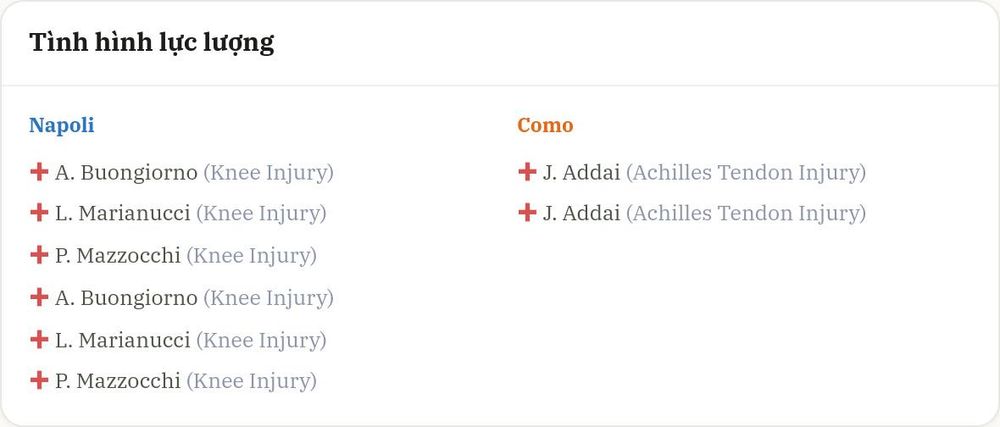The height and width of the screenshot is (427, 1000).
Task: Click the red cross beside first J. Addai
Action: [527, 172]
